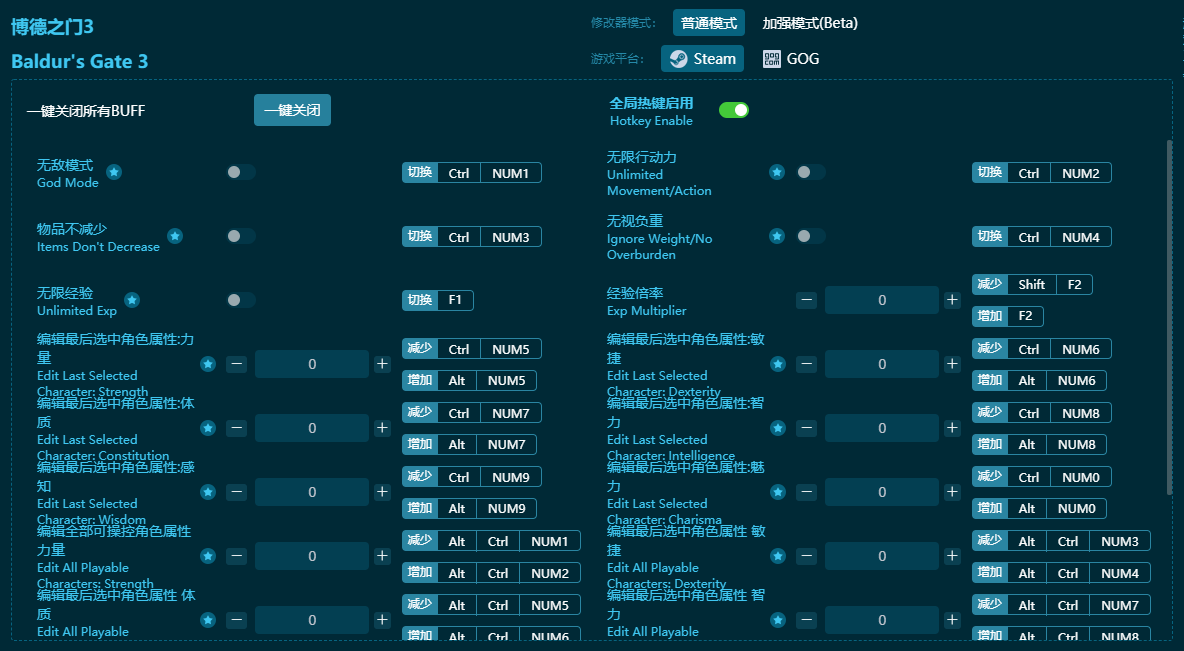This screenshot has width=1184, height=651.
Task: Click the GOG logo icon
Action: click(772, 59)
